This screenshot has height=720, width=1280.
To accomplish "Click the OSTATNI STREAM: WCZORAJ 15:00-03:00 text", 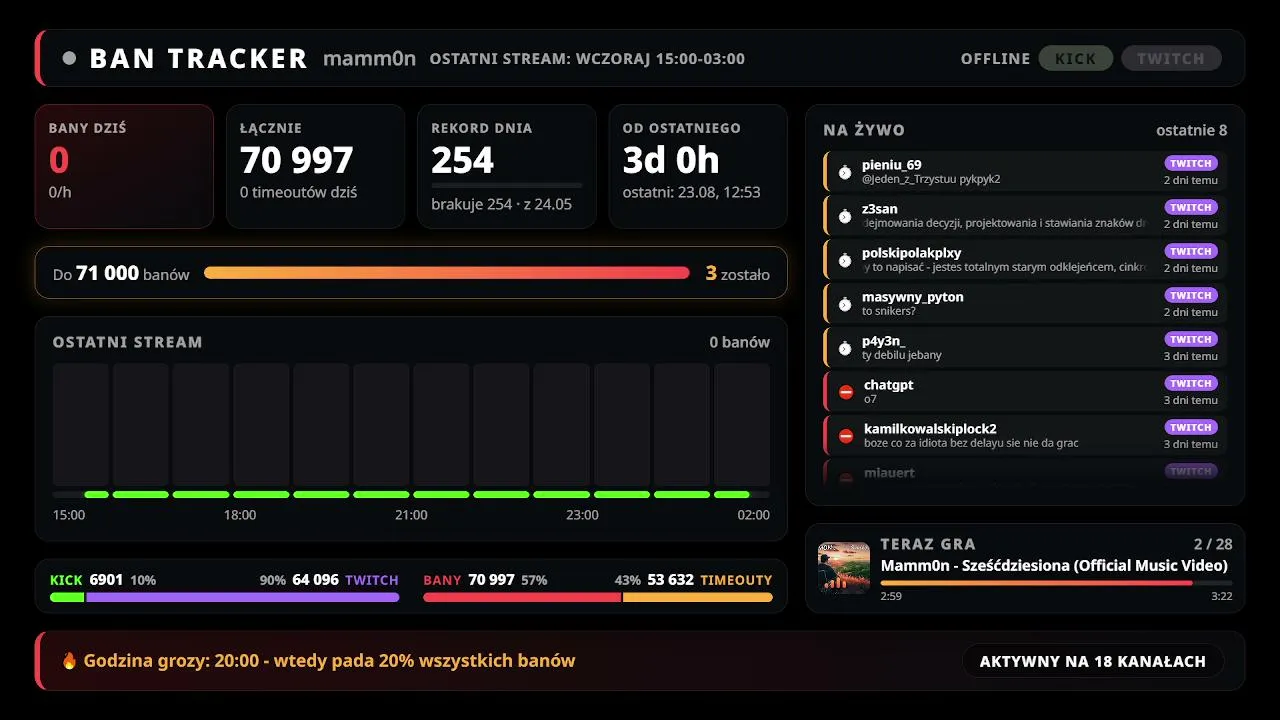I will pos(587,58).
